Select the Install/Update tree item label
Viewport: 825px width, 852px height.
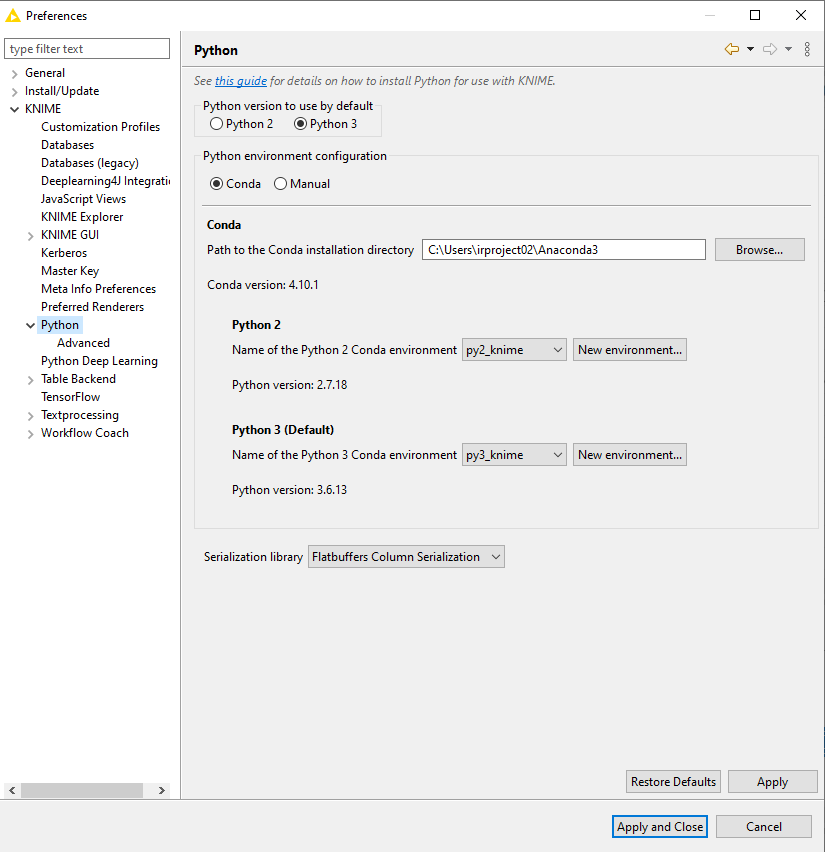pos(62,91)
